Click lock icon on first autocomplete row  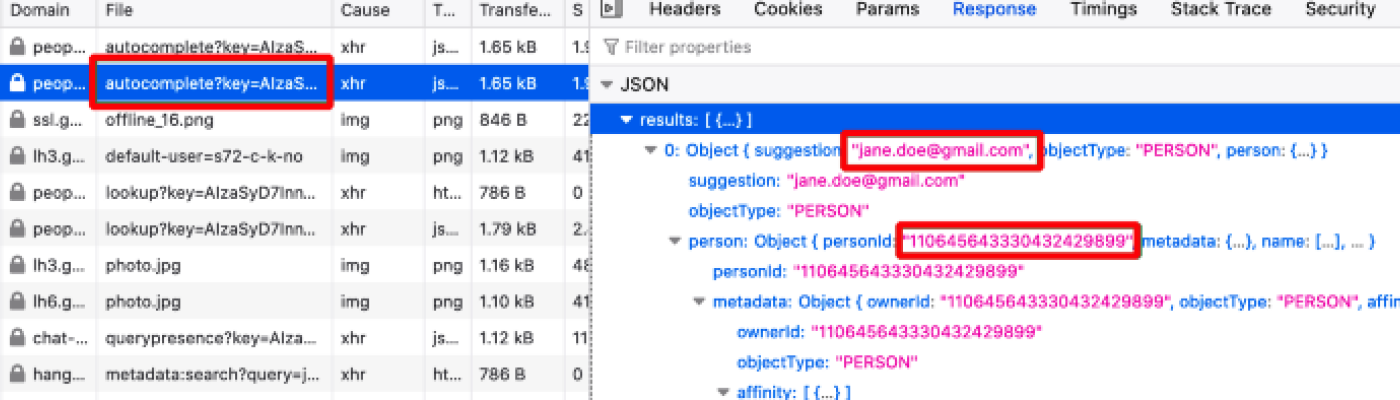click(x=16, y=47)
